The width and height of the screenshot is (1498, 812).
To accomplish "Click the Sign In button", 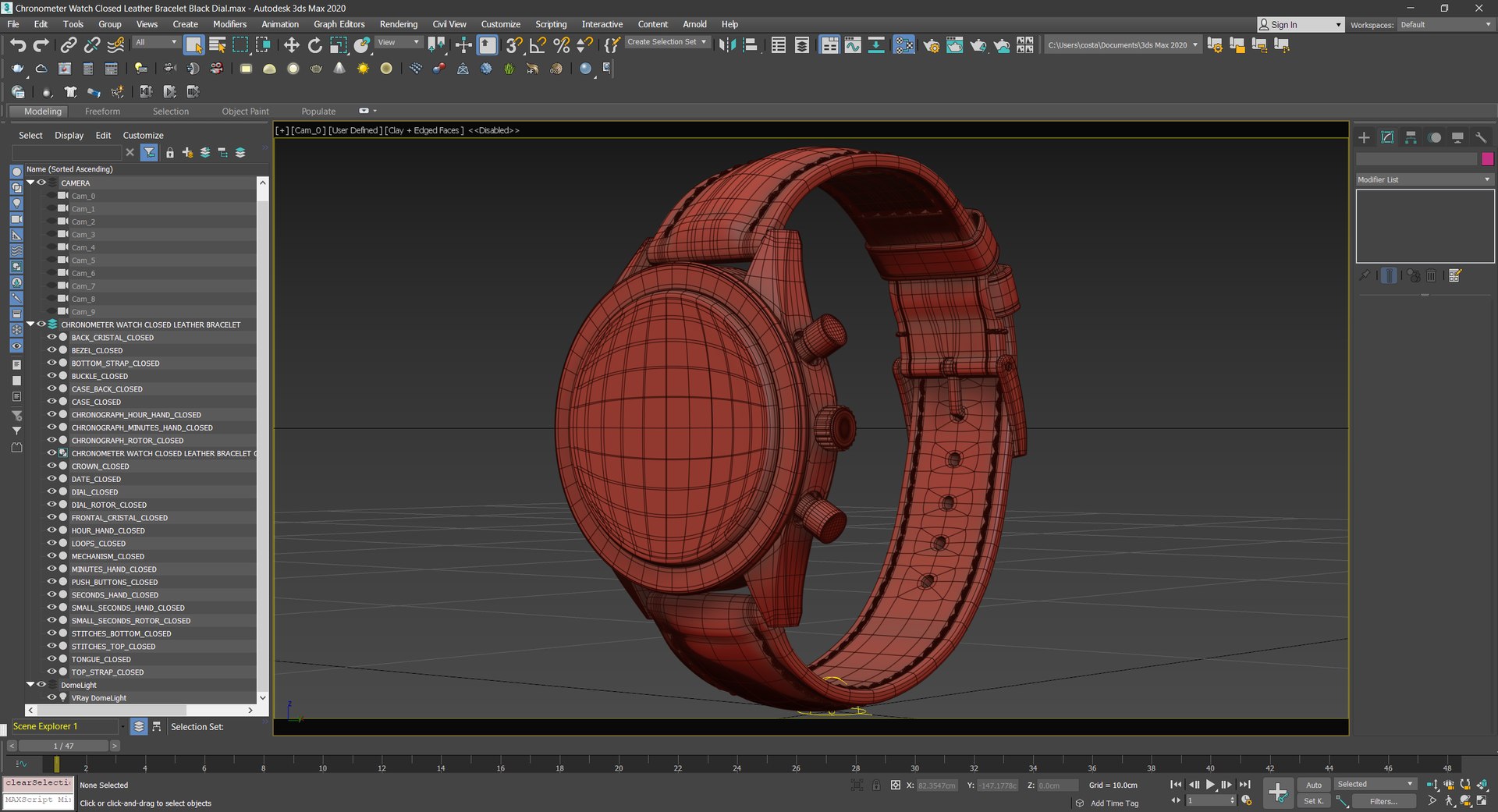I will click(x=1301, y=25).
